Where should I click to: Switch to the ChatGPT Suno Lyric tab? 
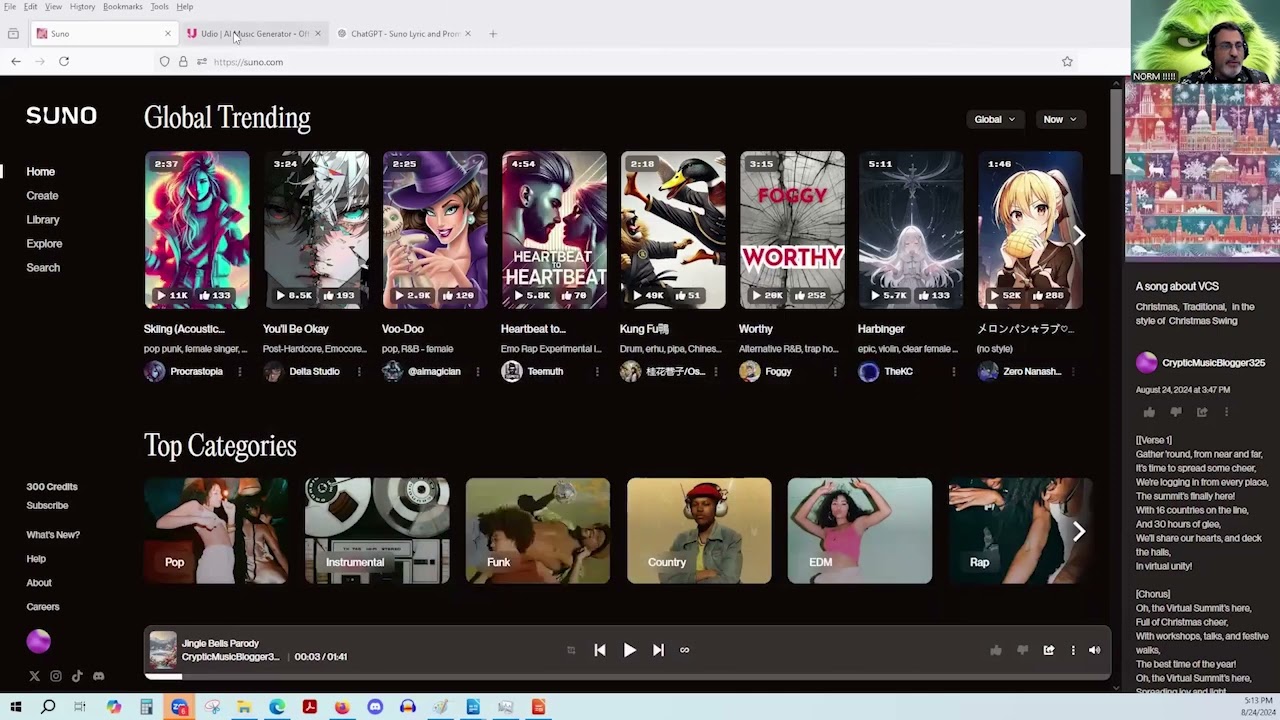tap(404, 33)
